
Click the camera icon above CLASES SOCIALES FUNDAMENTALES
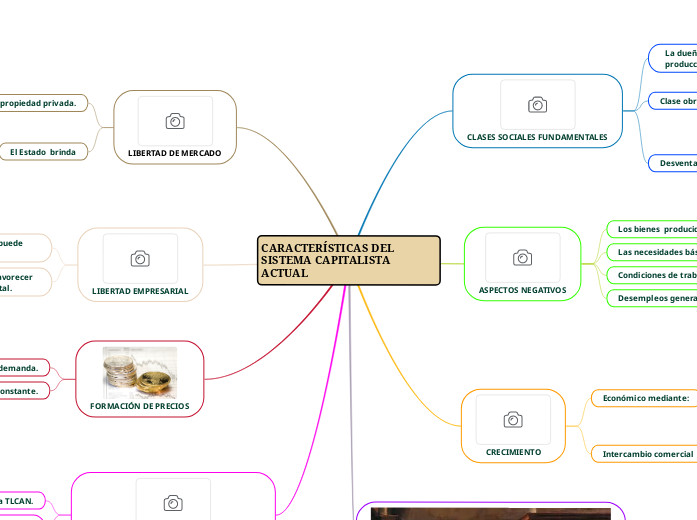tap(537, 105)
